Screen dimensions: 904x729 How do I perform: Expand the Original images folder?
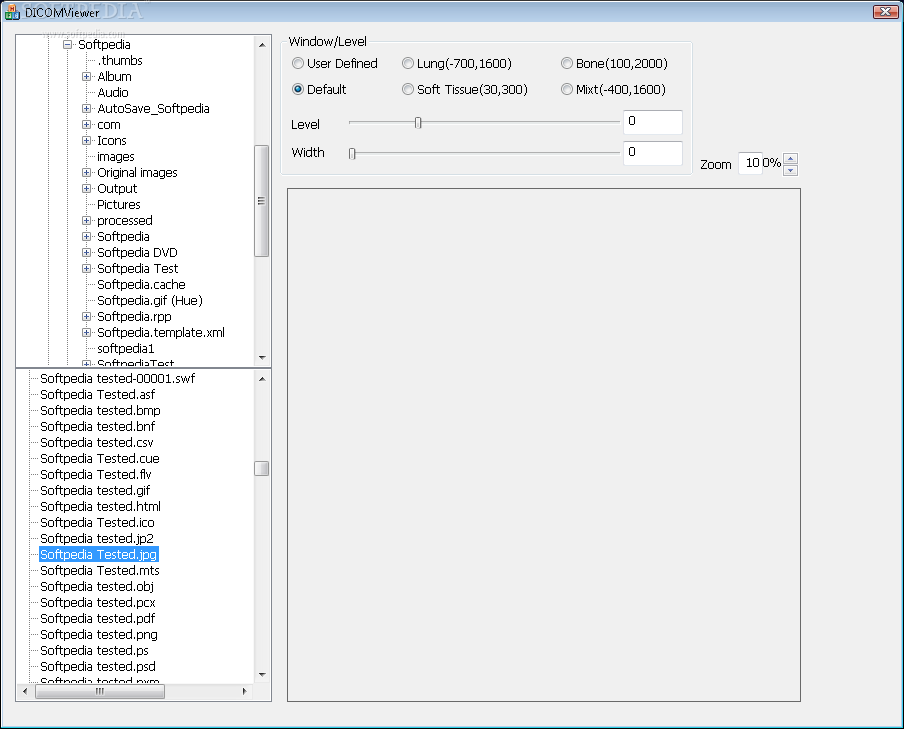(86, 172)
